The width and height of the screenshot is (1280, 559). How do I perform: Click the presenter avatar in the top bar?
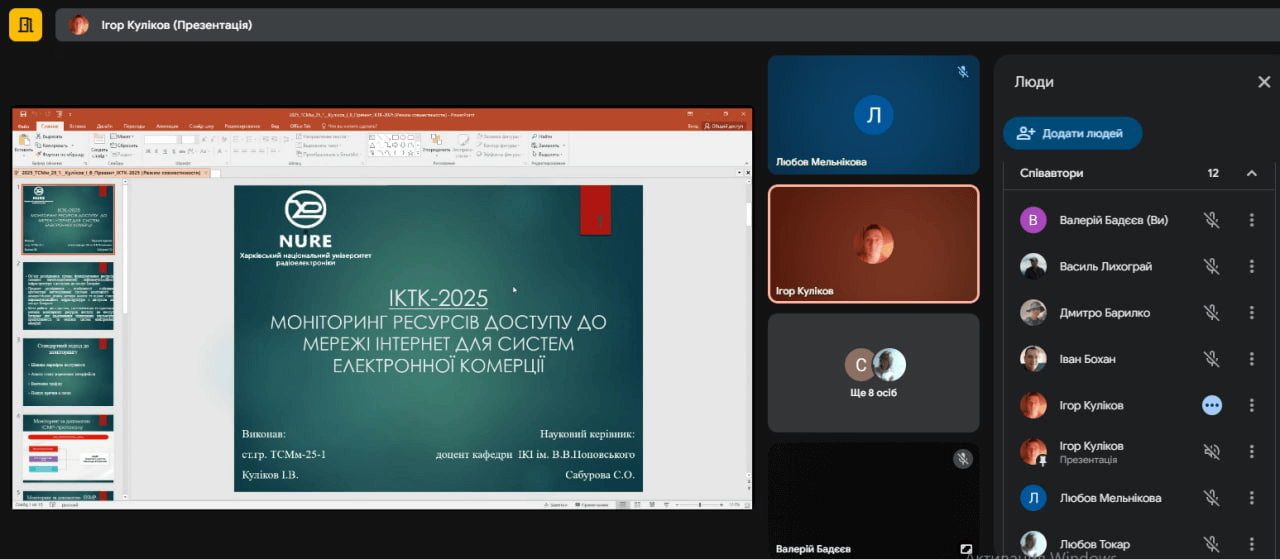coord(79,25)
